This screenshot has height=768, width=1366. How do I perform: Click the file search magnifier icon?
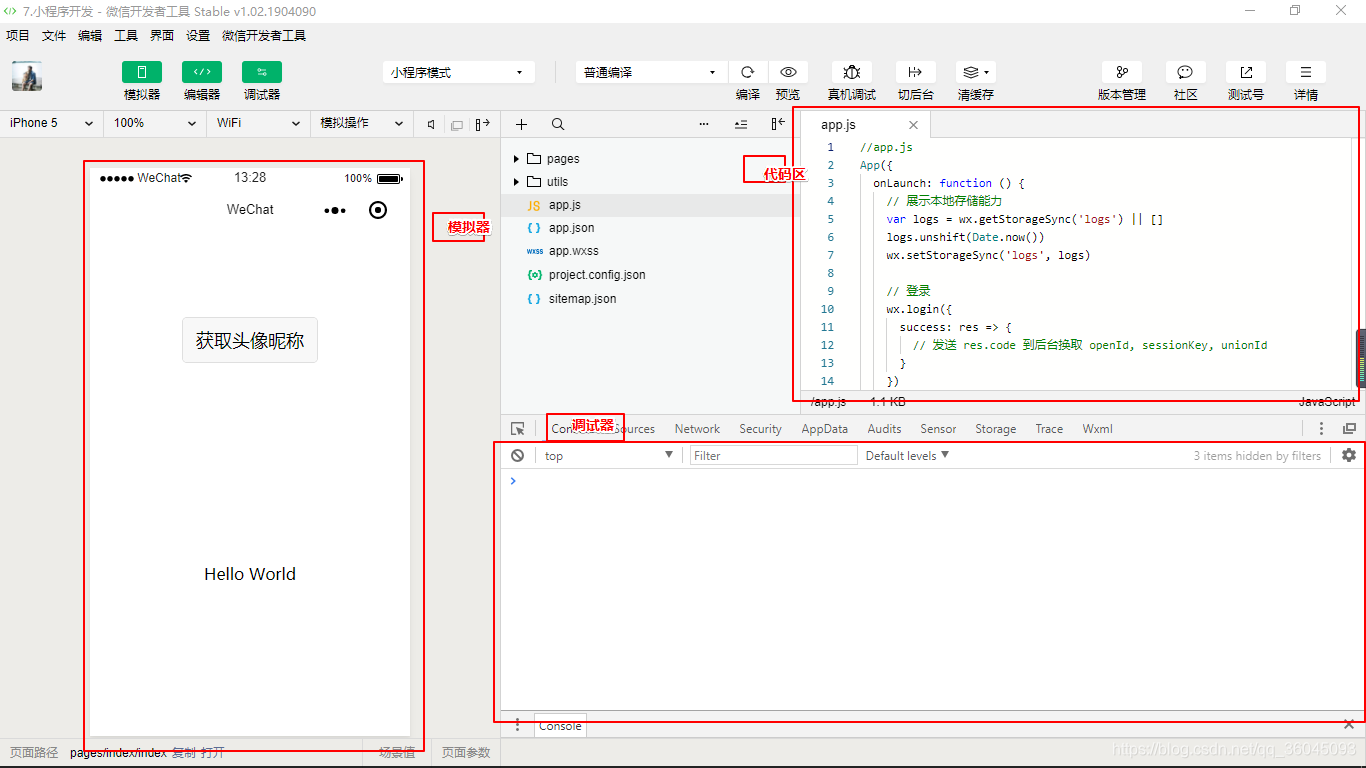[558, 124]
